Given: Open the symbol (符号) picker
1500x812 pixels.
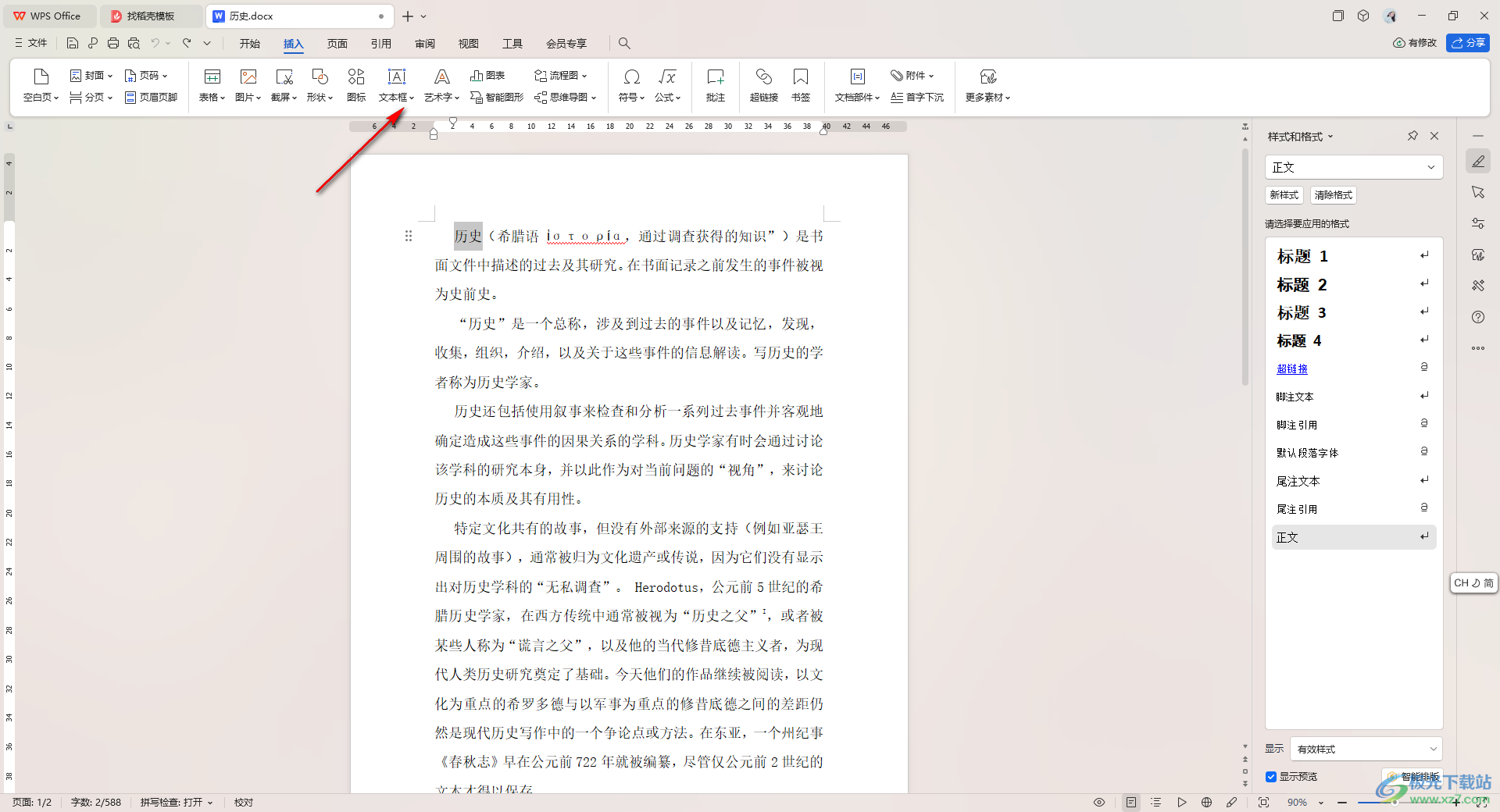Looking at the screenshot, I should pyautogui.click(x=631, y=85).
